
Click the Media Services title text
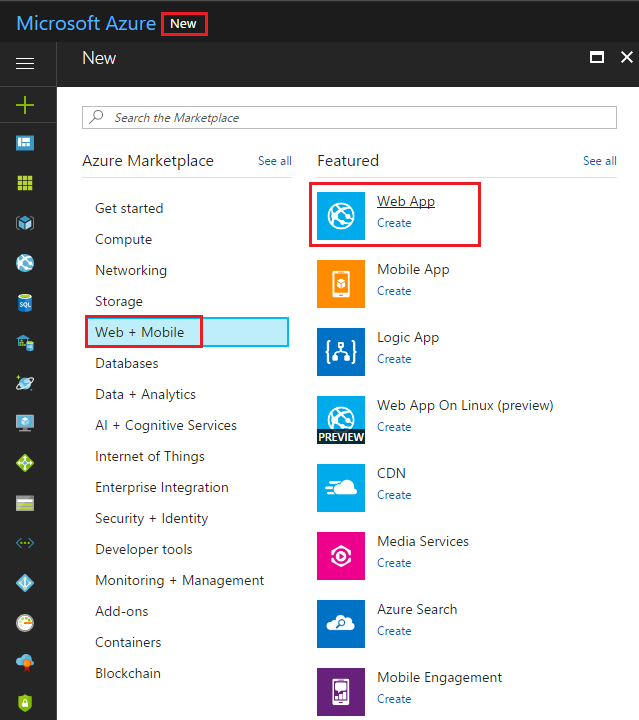point(423,541)
